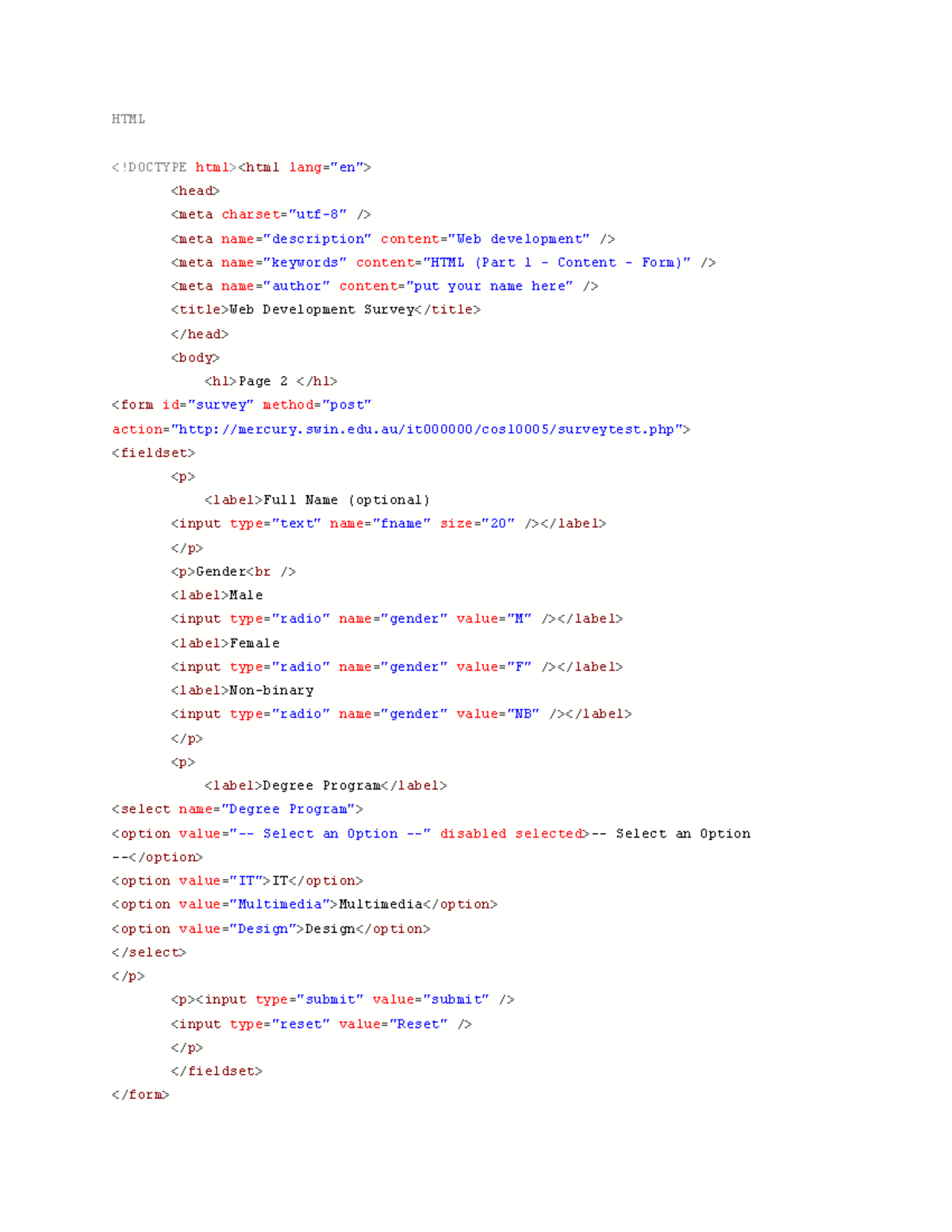
Task: Select the Female radio value F line
Action: coord(397,666)
